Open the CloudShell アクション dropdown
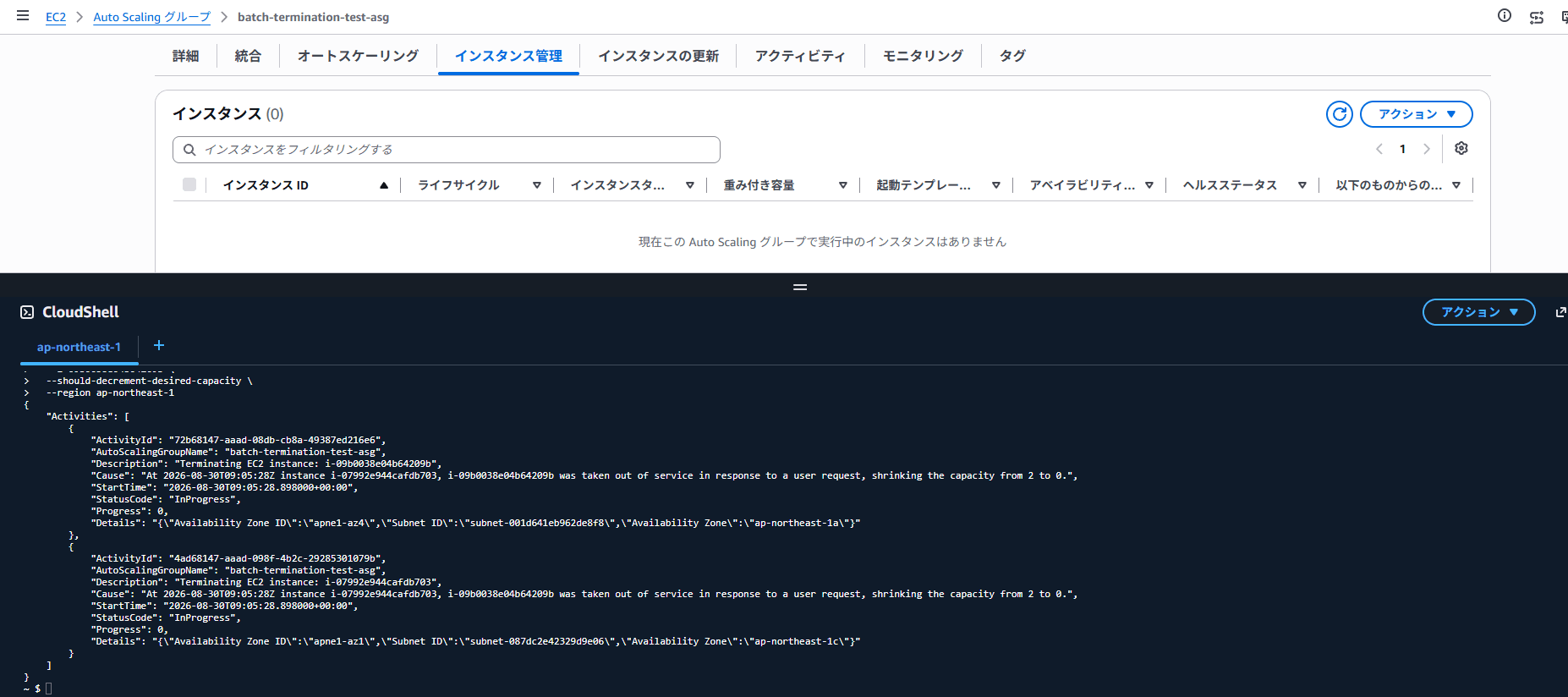 pos(1479,312)
